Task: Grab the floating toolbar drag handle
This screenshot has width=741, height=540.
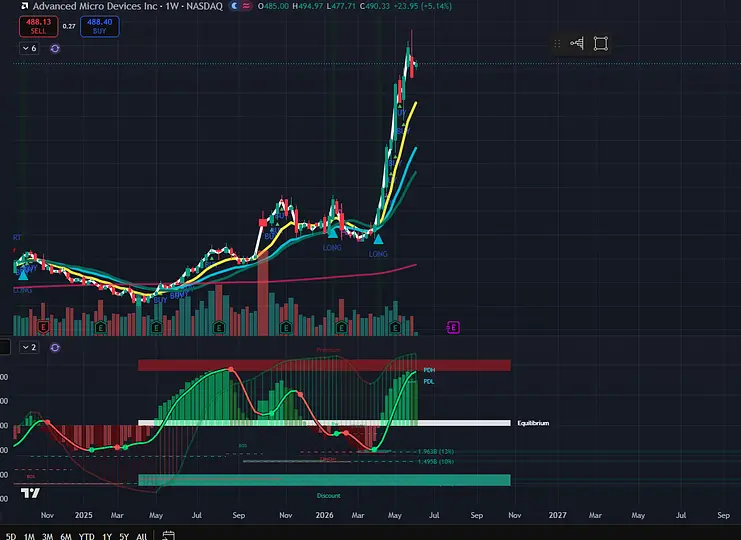Action: tap(557, 43)
